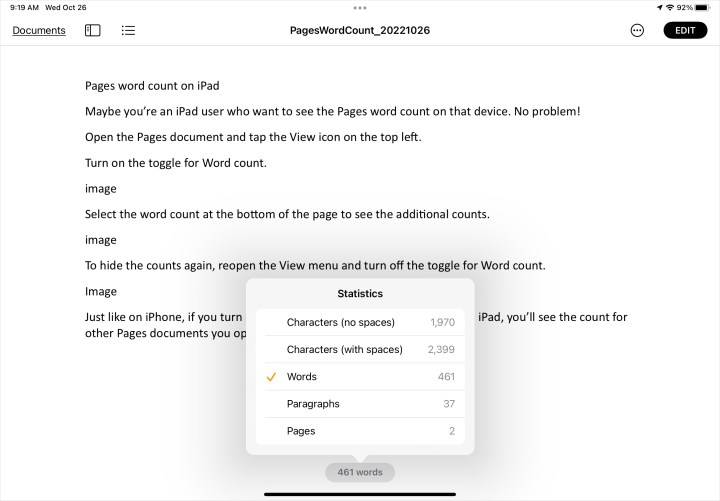Image resolution: width=720 pixels, height=501 pixels.
Task: Tap the three-dot multitasking control at top
Action: (x=360, y=8)
